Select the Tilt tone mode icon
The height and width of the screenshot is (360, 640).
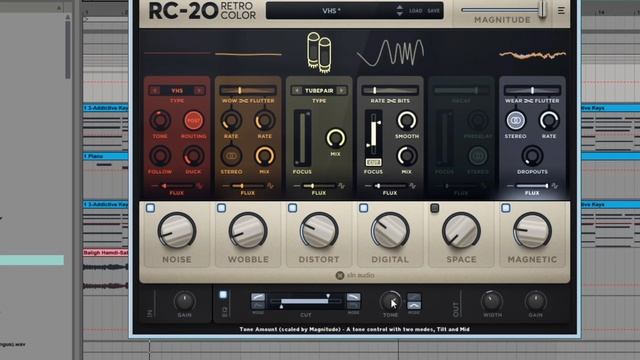(x=414, y=297)
